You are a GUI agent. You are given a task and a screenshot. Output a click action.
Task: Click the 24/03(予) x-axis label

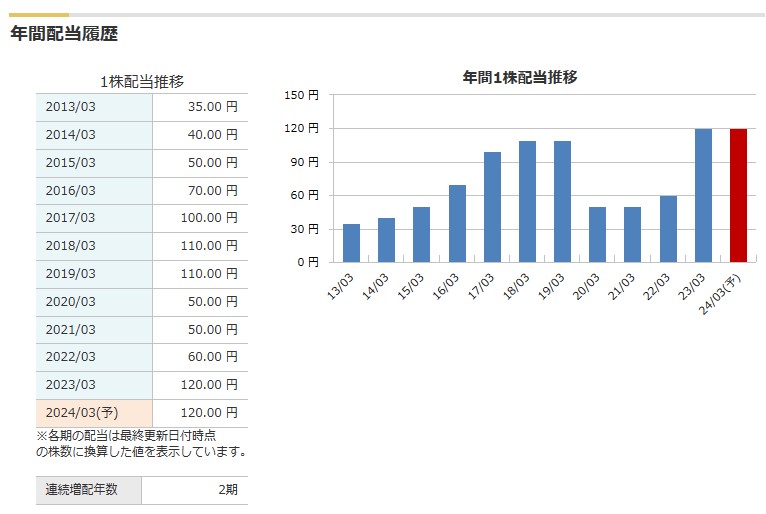click(x=720, y=294)
